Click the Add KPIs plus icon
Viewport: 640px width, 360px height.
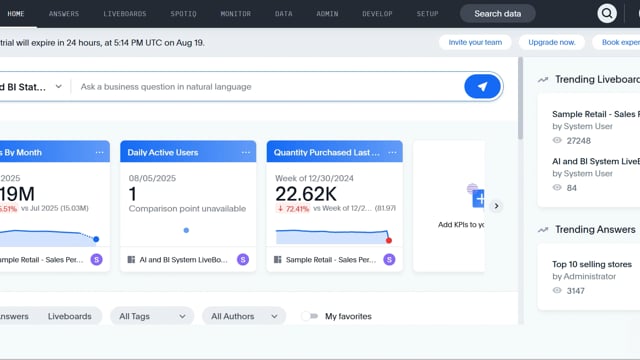click(479, 199)
